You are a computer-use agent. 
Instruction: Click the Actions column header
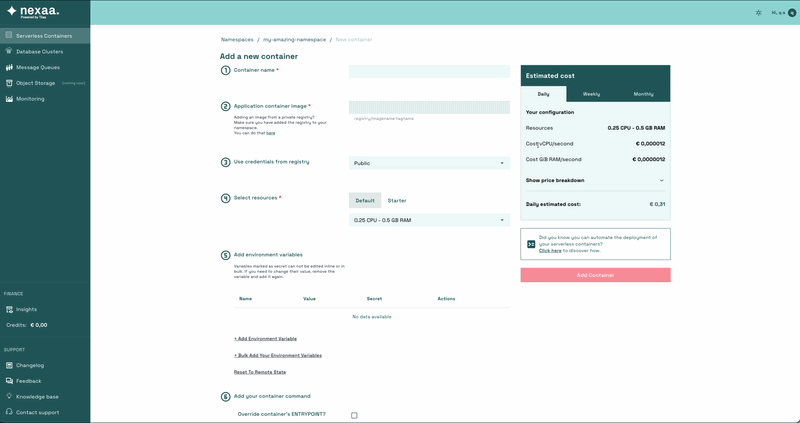(x=446, y=299)
